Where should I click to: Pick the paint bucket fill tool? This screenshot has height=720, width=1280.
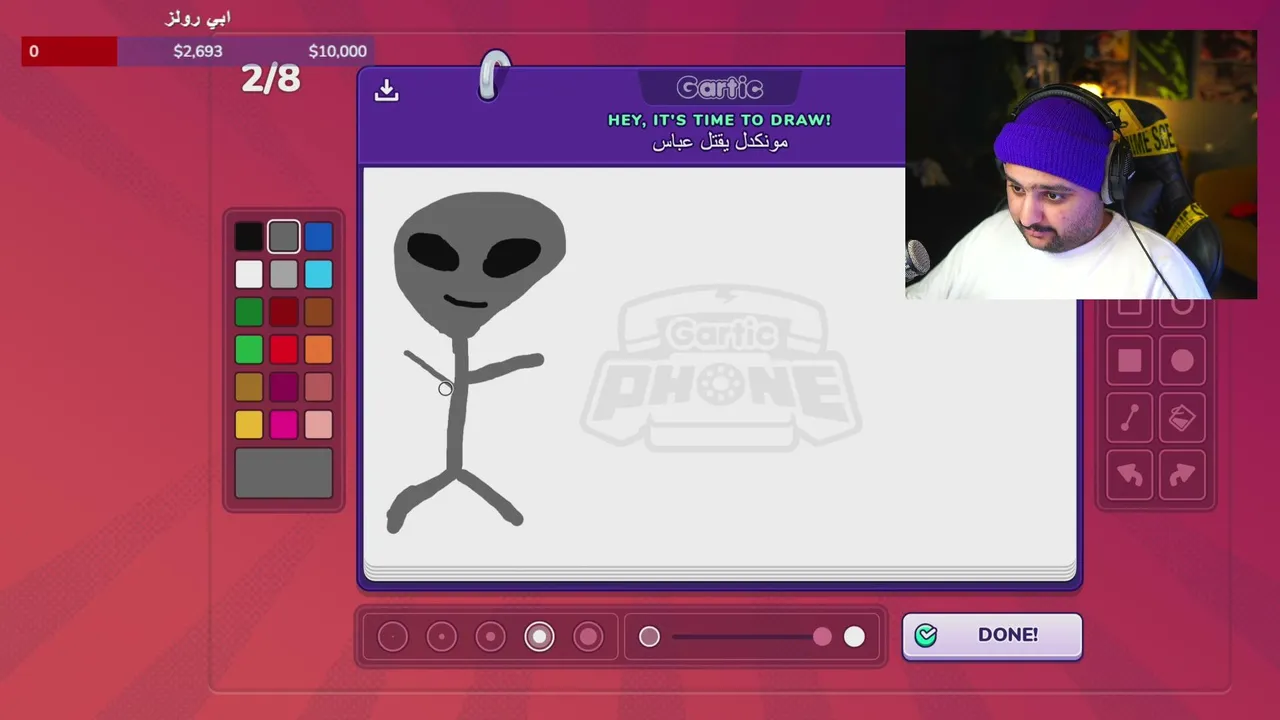(x=1182, y=418)
